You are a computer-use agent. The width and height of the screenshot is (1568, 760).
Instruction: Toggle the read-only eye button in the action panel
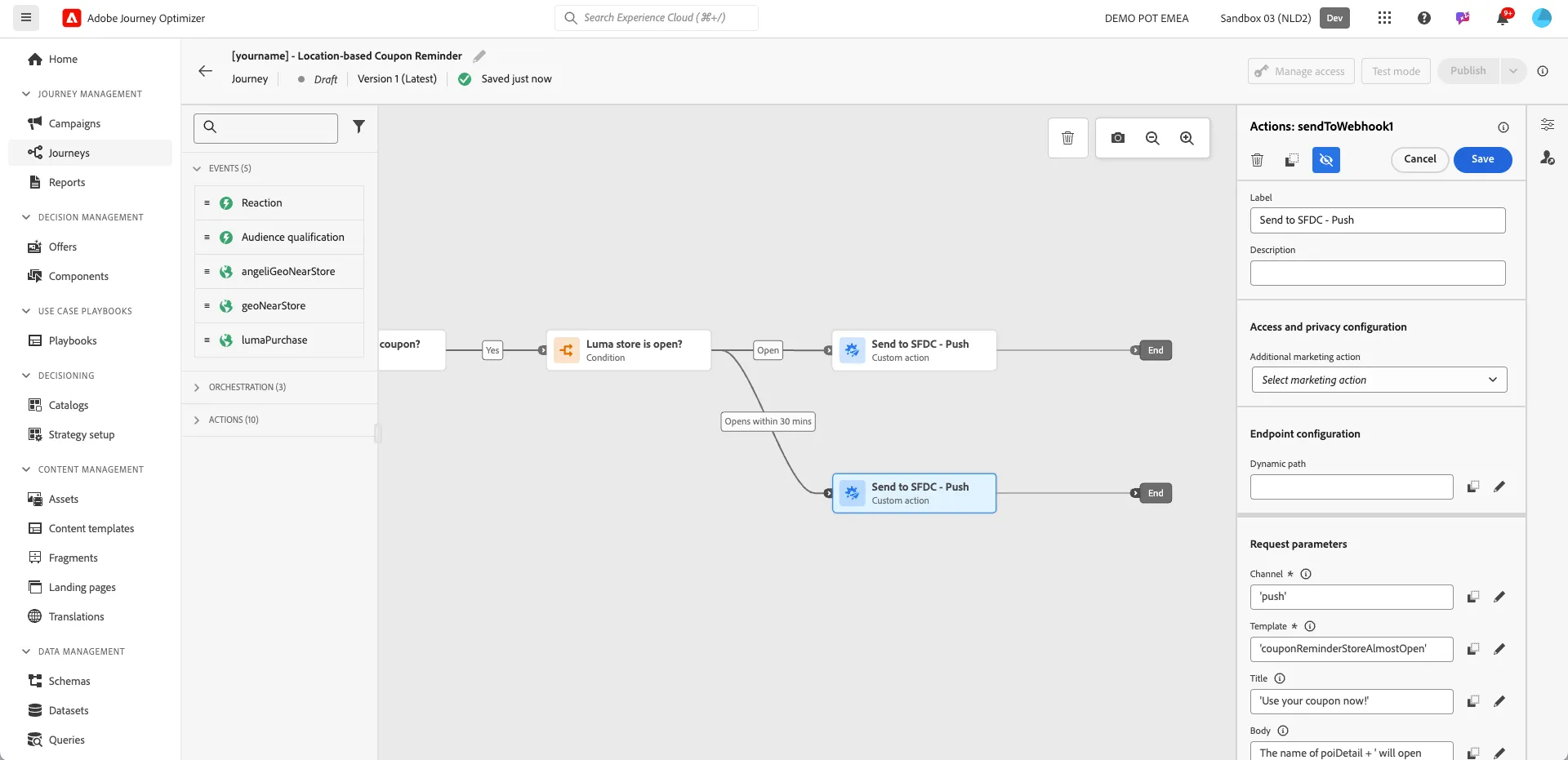(1326, 160)
